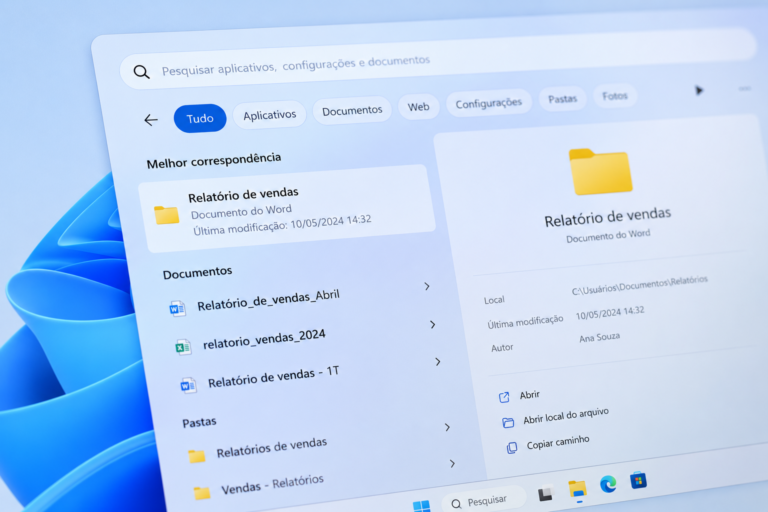Choose Abrir local do arquivo
Screen dimensions: 768x512
[x=566, y=416]
